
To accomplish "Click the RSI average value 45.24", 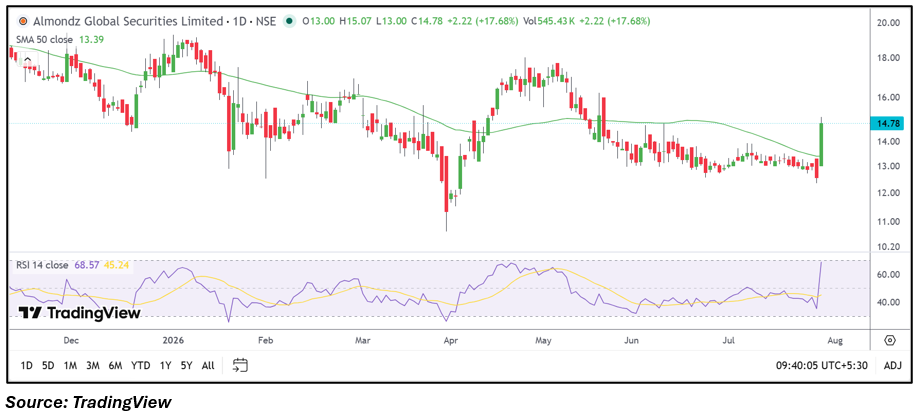I will point(115,265).
